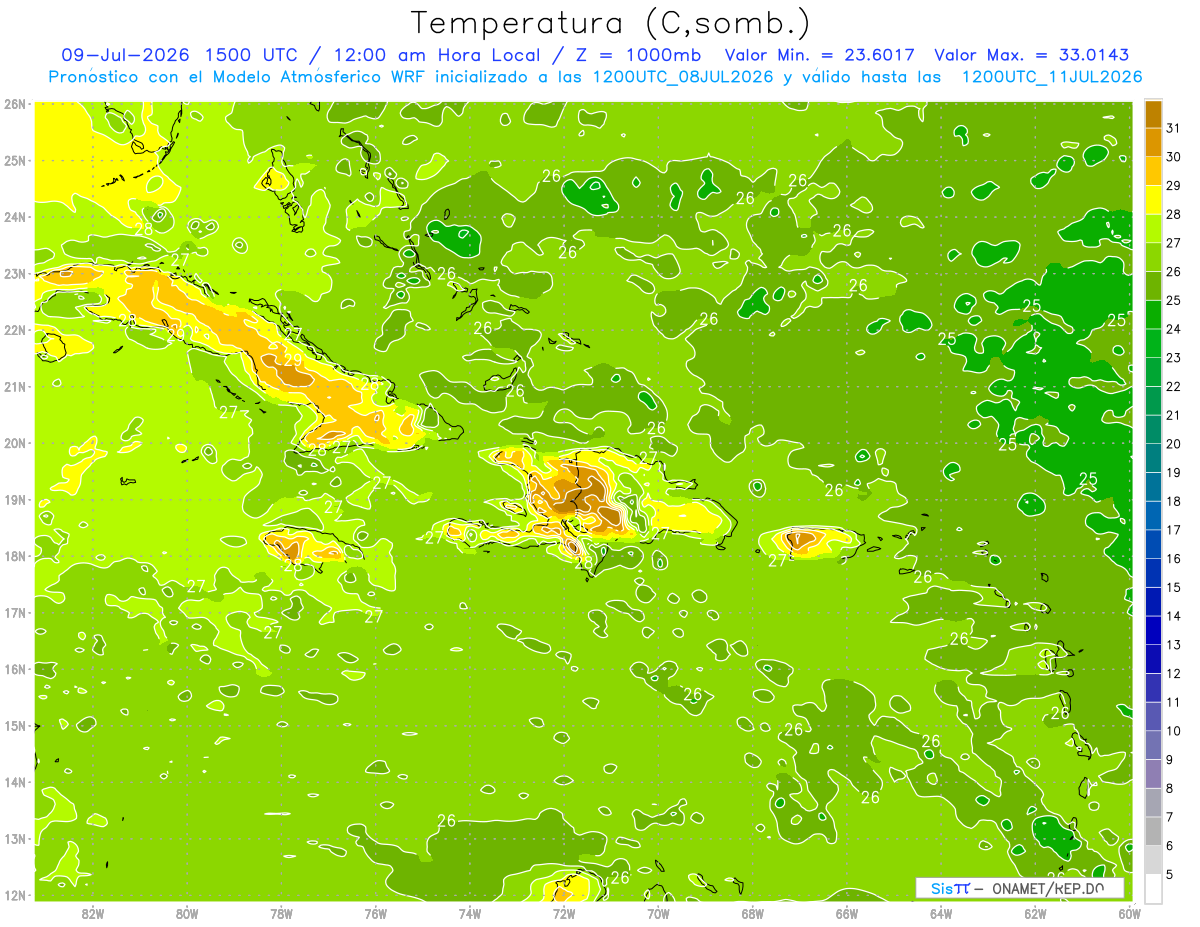Click the "23N" latitude label

(x=14, y=273)
